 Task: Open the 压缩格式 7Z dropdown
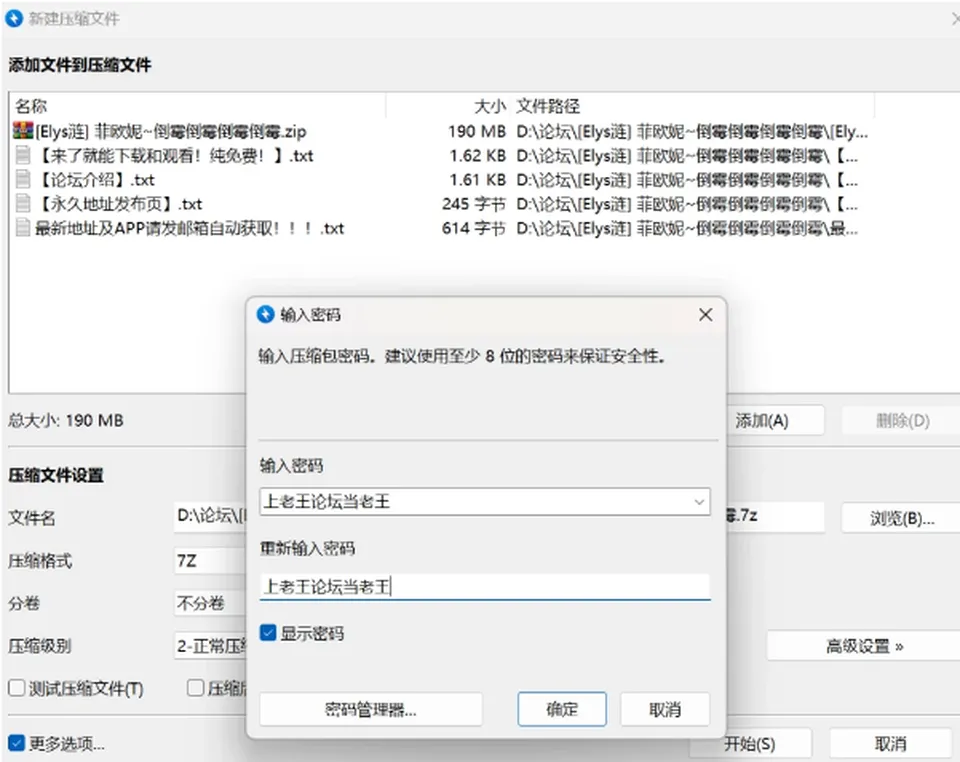[211, 561]
